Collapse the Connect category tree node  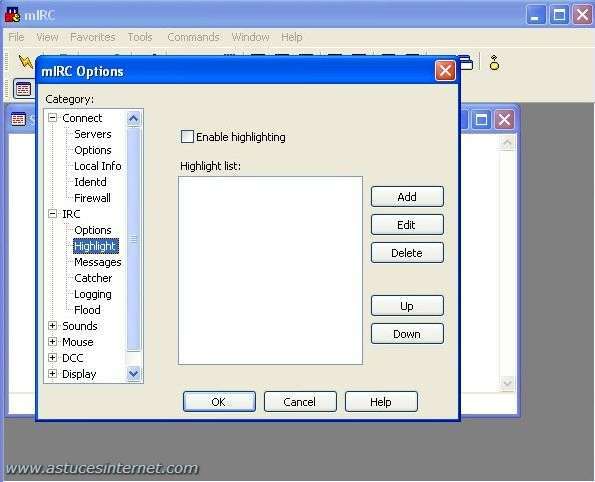pyautogui.click(x=53, y=118)
